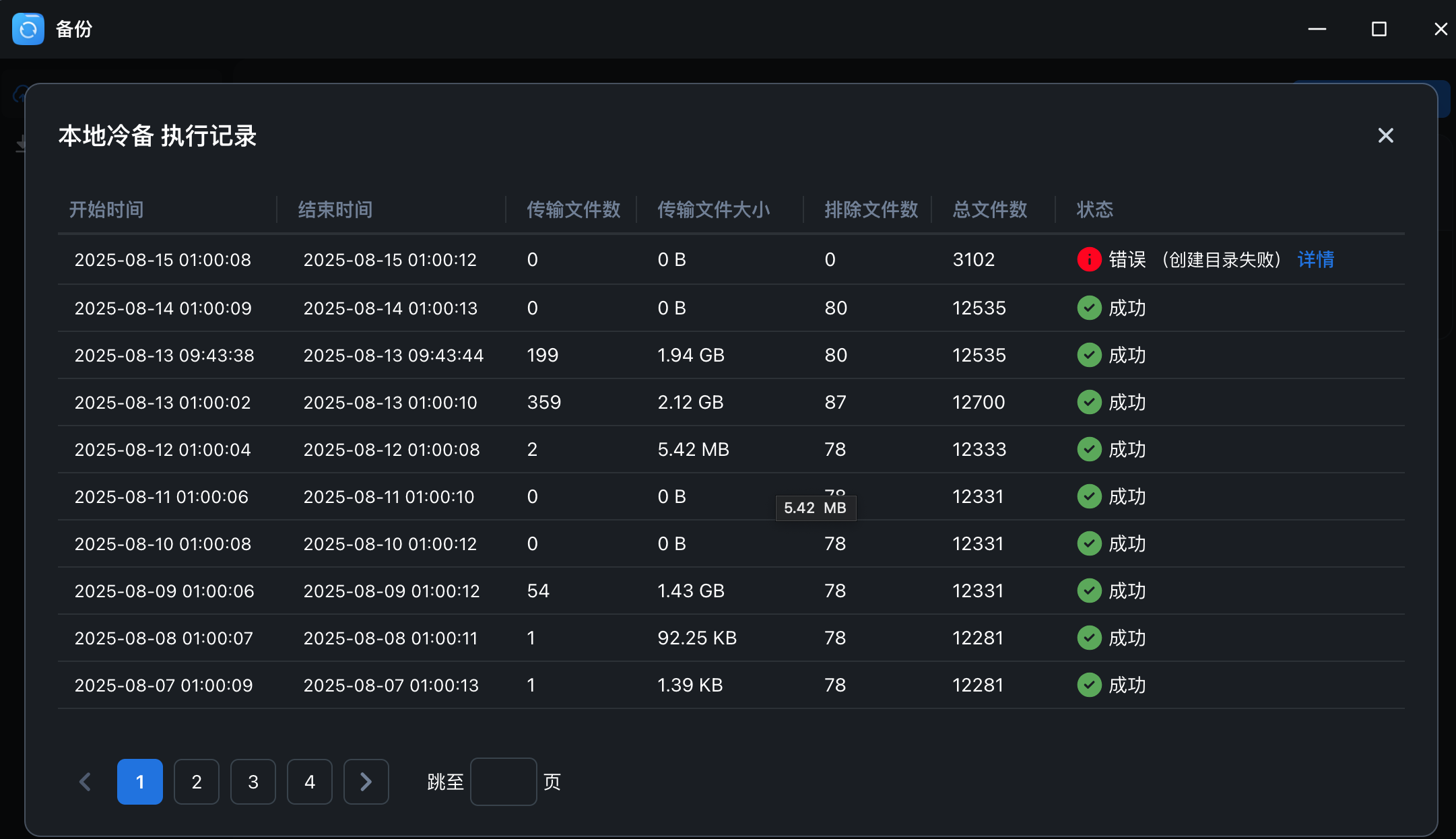
Task: Click the 传输文件大小 column header
Action: (x=713, y=209)
